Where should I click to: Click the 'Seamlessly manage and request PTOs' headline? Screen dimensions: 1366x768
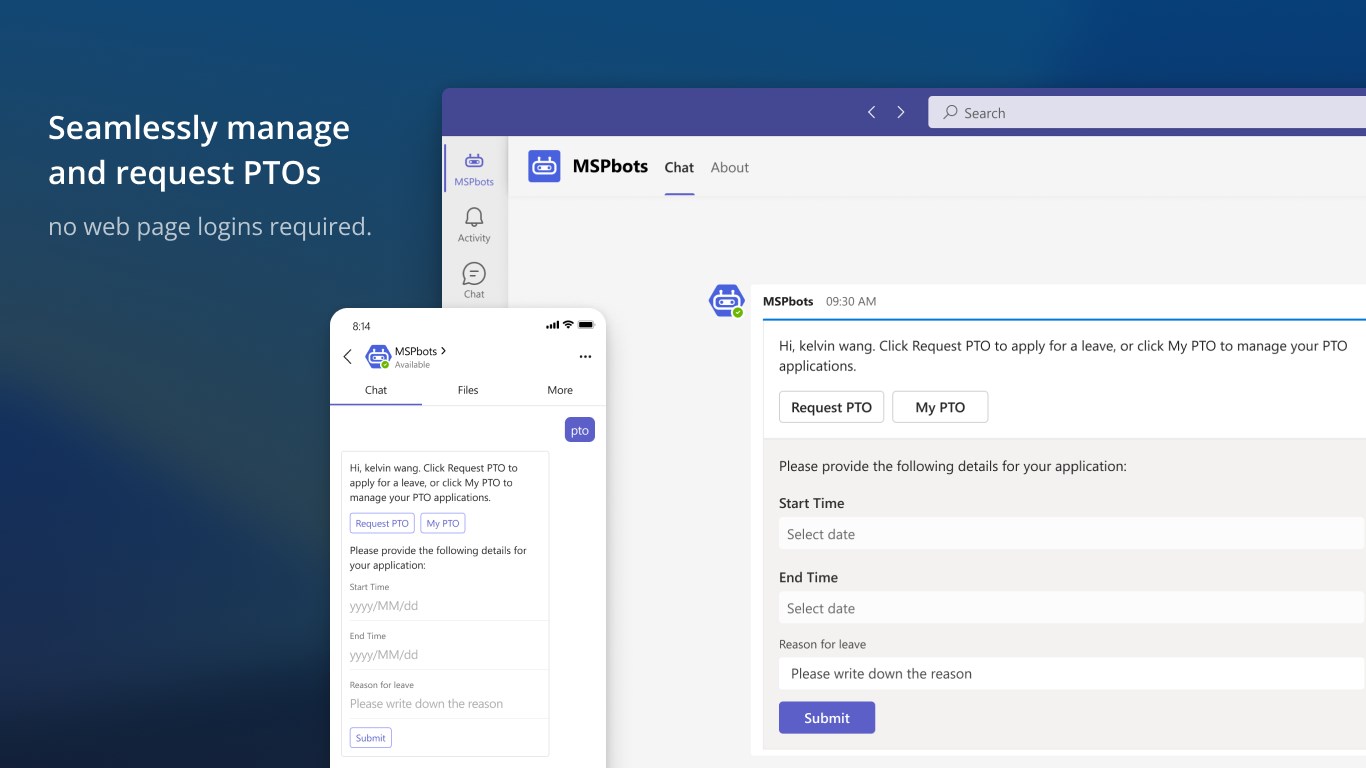[x=199, y=150]
